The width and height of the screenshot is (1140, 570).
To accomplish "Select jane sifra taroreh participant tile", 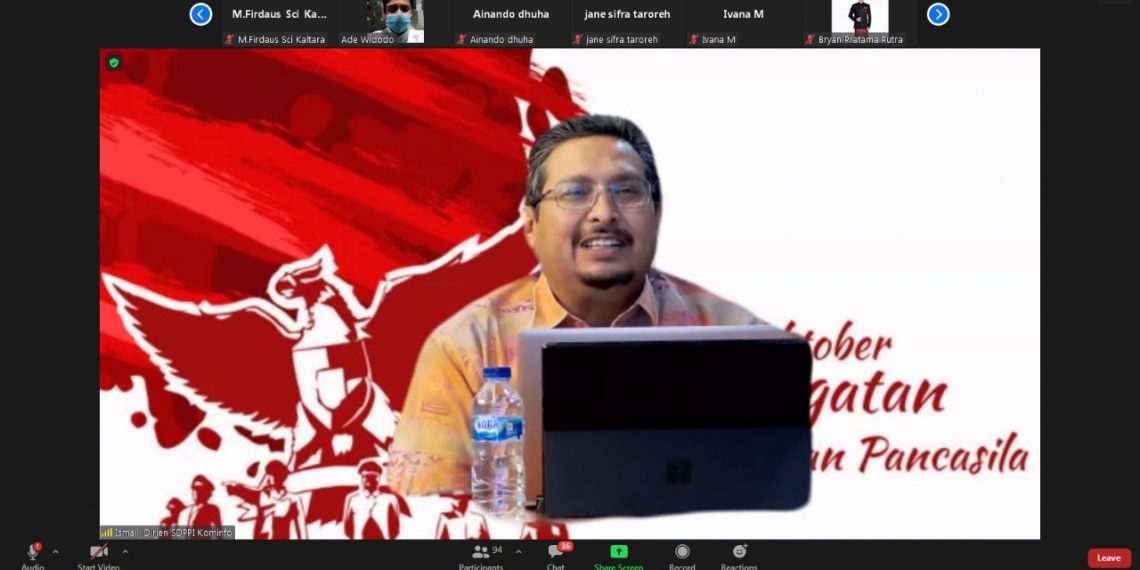I will coord(627,23).
